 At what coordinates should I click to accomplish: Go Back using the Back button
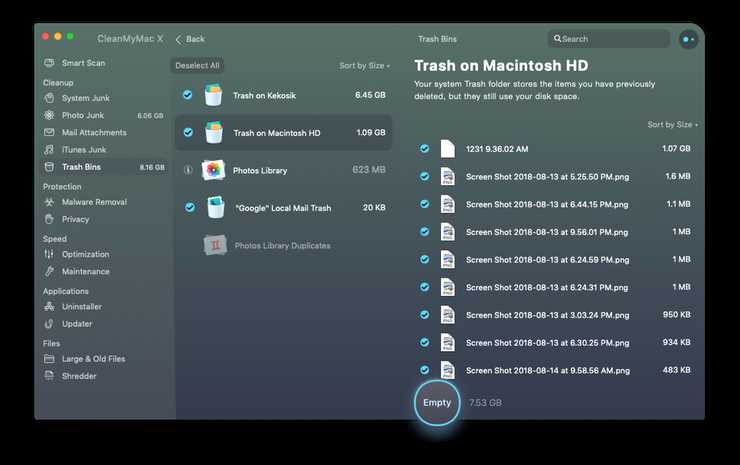point(190,39)
